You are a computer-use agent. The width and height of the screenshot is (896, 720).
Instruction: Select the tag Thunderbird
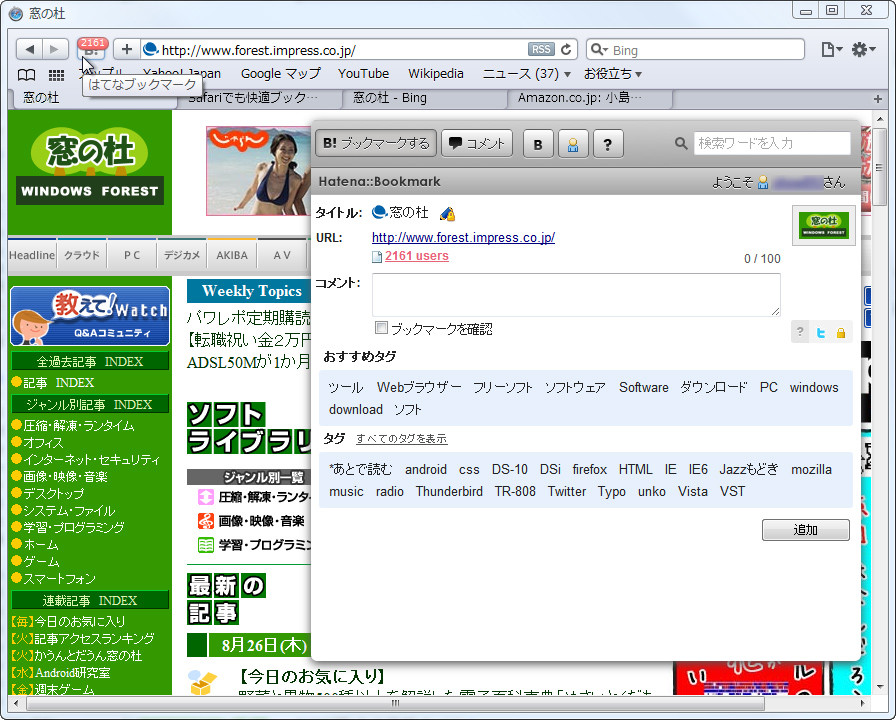pyautogui.click(x=449, y=492)
